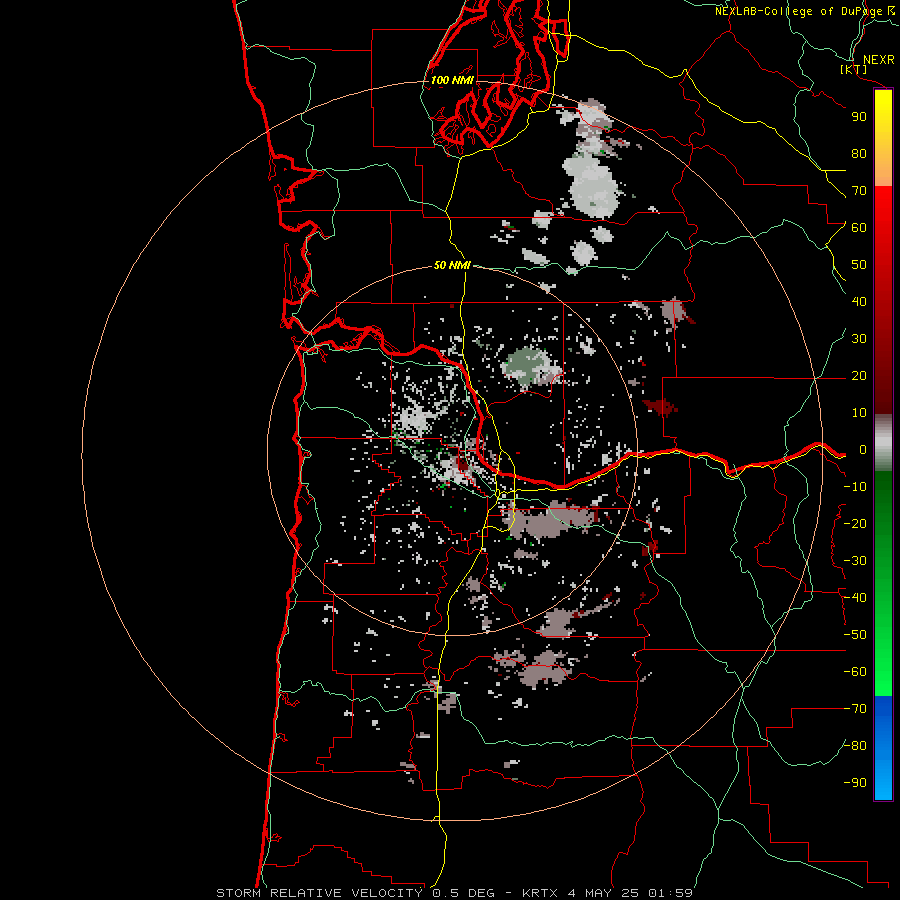Click the positive 50 scale value
Viewport: 900px width, 900px height.
coord(859,265)
